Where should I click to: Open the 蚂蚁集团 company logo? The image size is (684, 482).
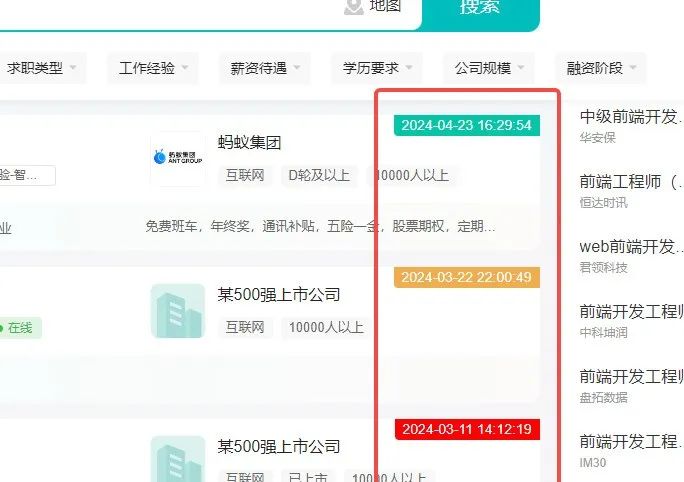coord(178,158)
